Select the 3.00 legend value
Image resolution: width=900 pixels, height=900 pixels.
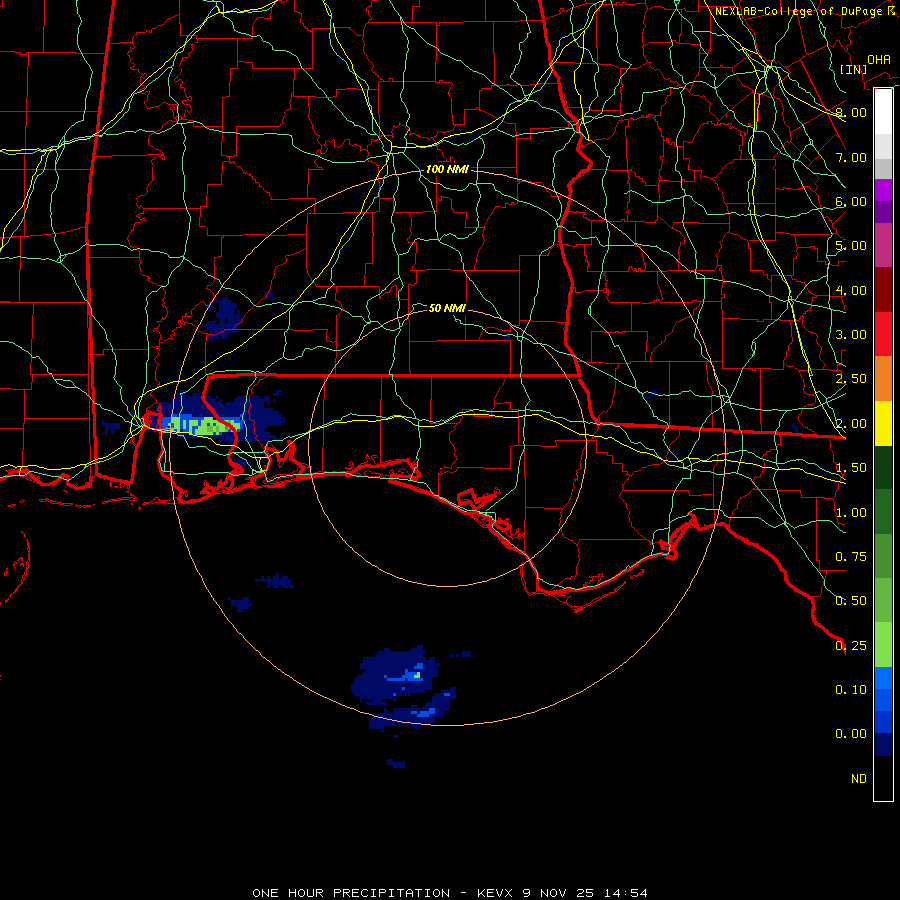(851, 334)
